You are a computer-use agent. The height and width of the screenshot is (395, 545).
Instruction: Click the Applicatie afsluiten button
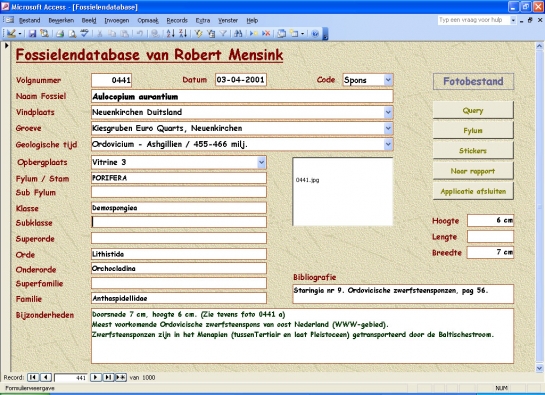[x=473, y=191]
